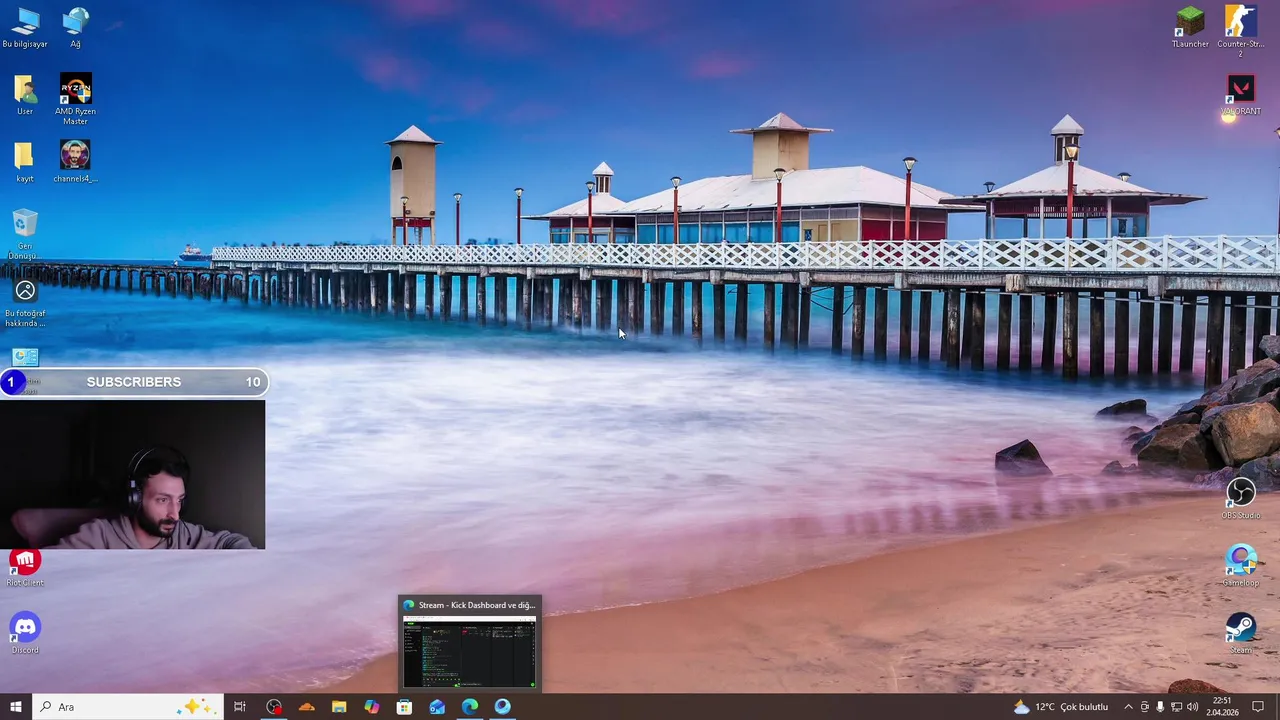
Task: Launch TLauncher from the desktop
Action: 1190,27
